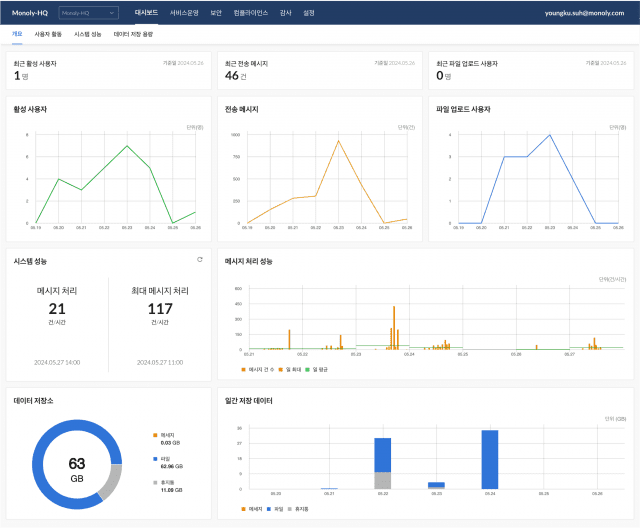Open 설정 from the top bar
This screenshot has width=640, height=528.
point(309,12)
